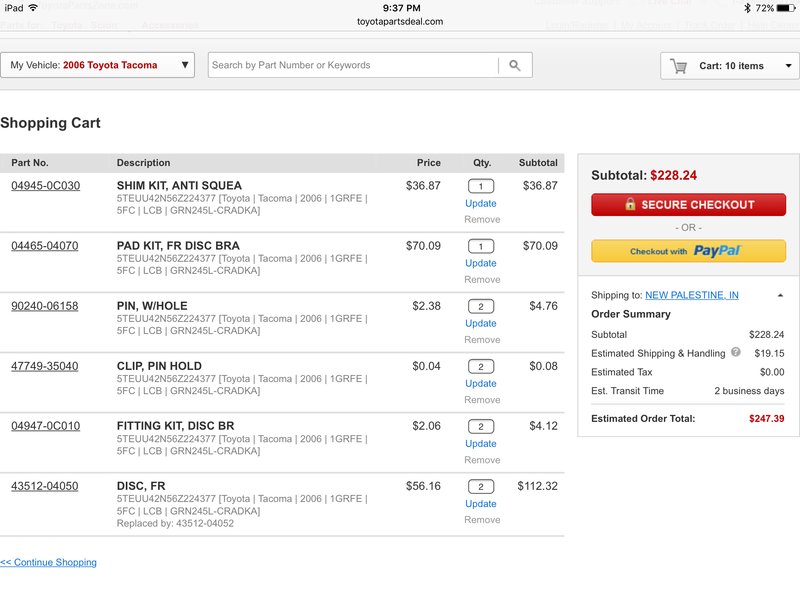Click the search magnifier icon
The image size is (800, 600).
coord(515,65)
